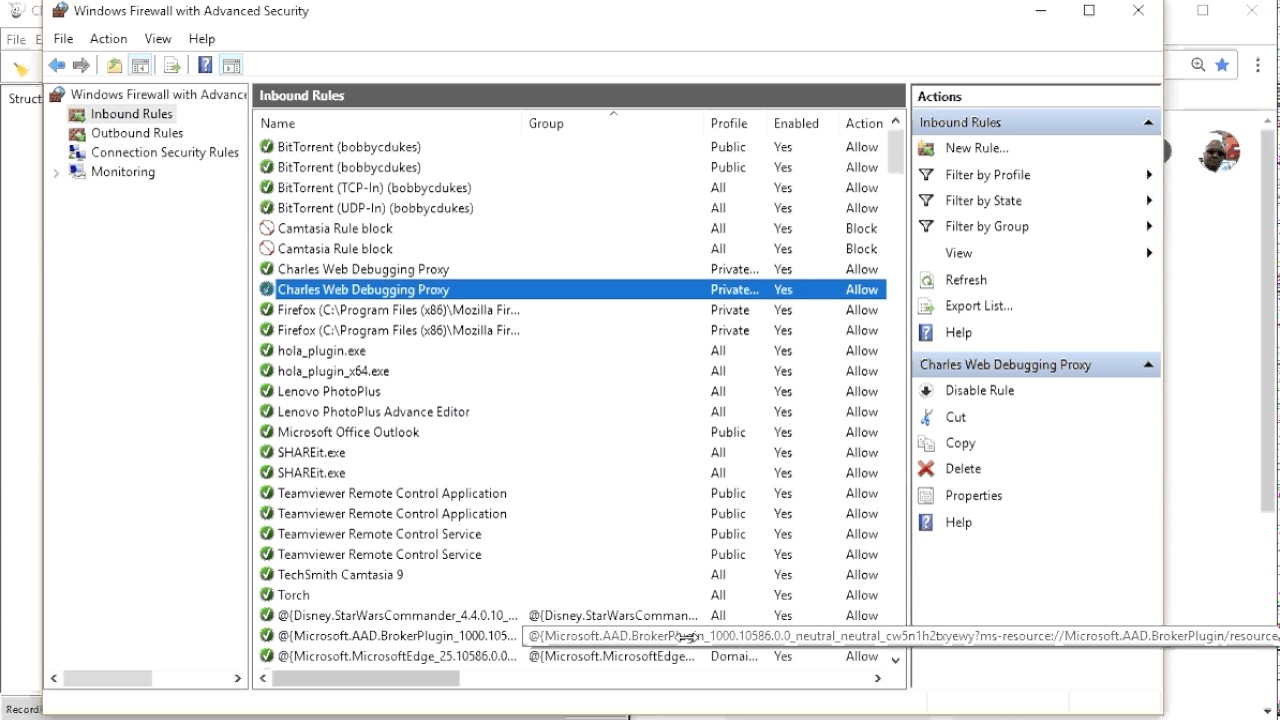1280x720 pixels.
Task: Click the Refresh icon in Actions pane
Action: [926, 280]
